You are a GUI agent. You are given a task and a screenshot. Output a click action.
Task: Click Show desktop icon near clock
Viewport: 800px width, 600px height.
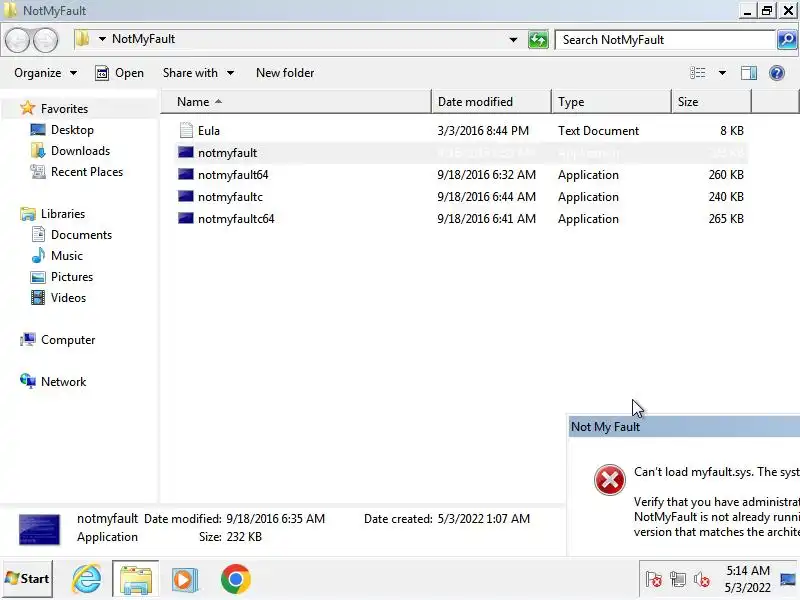(x=788, y=579)
